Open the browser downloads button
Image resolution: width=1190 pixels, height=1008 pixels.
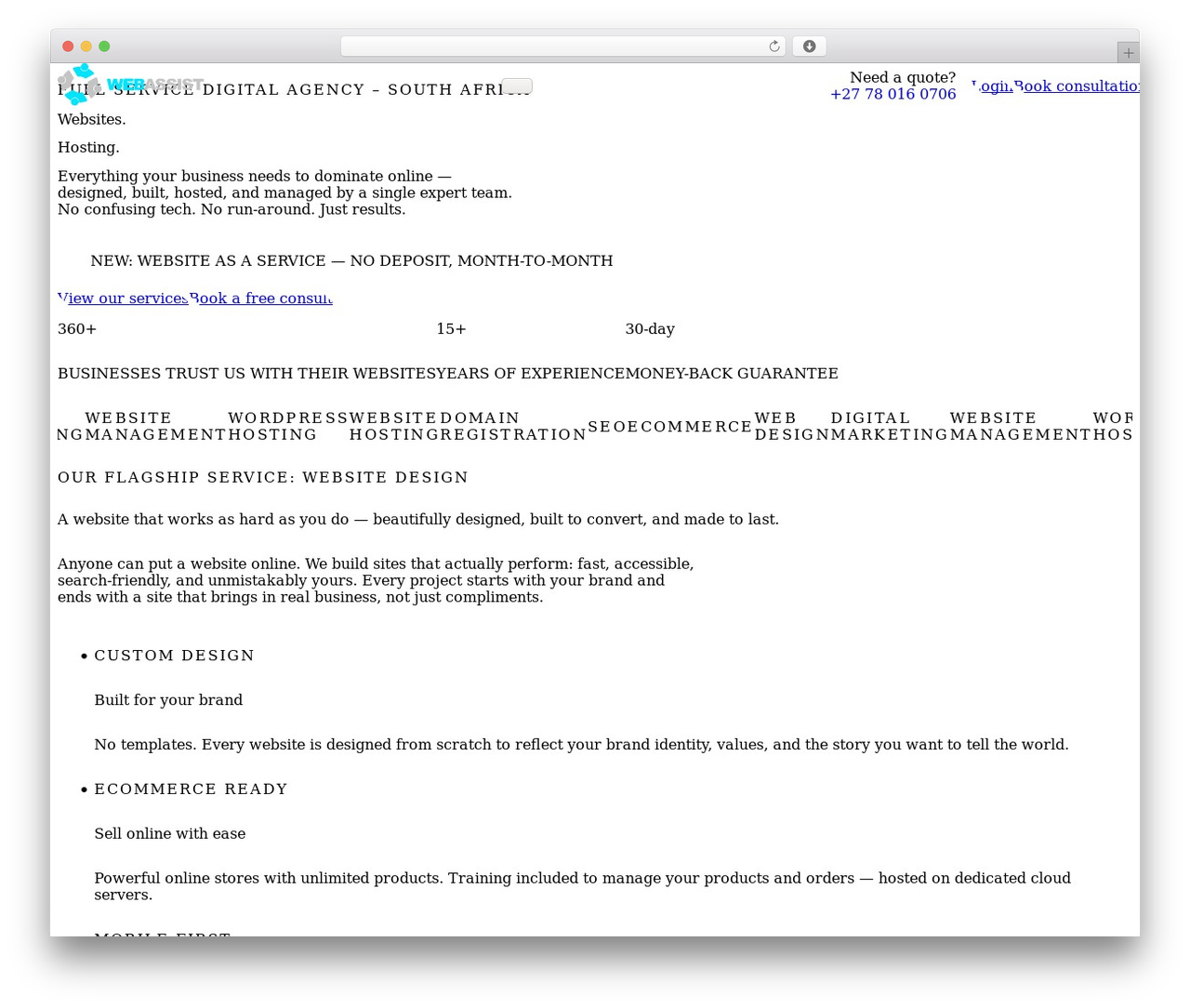pyautogui.click(x=809, y=46)
